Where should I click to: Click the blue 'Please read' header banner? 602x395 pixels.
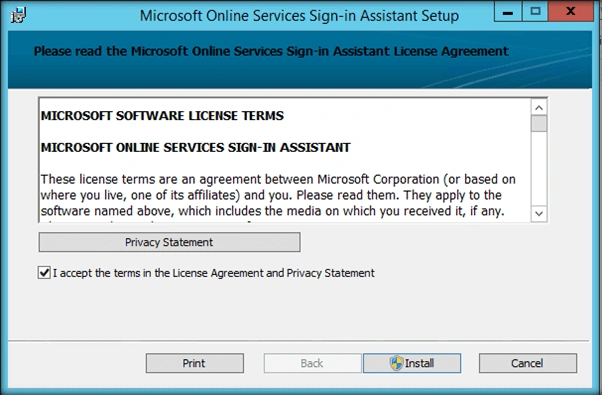point(300,59)
